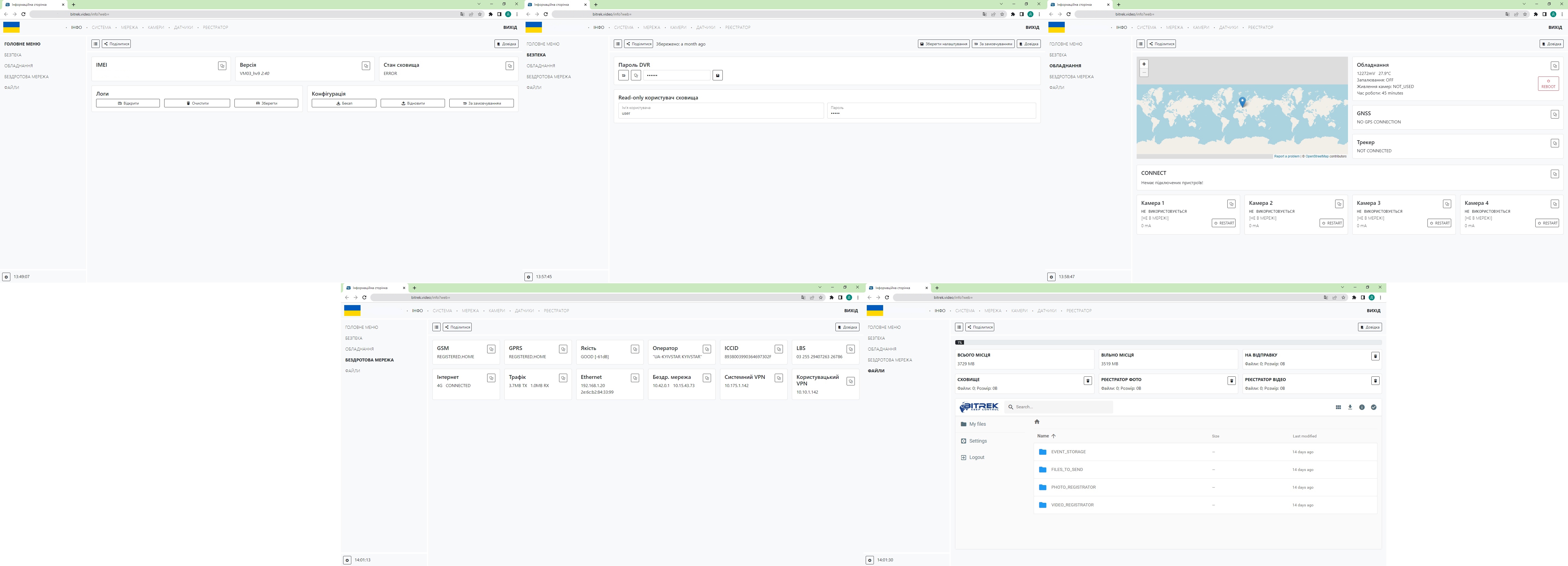This screenshot has width=1568, height=566.
Task: Copy the Трекер card info
Action: pos(1555,143)
